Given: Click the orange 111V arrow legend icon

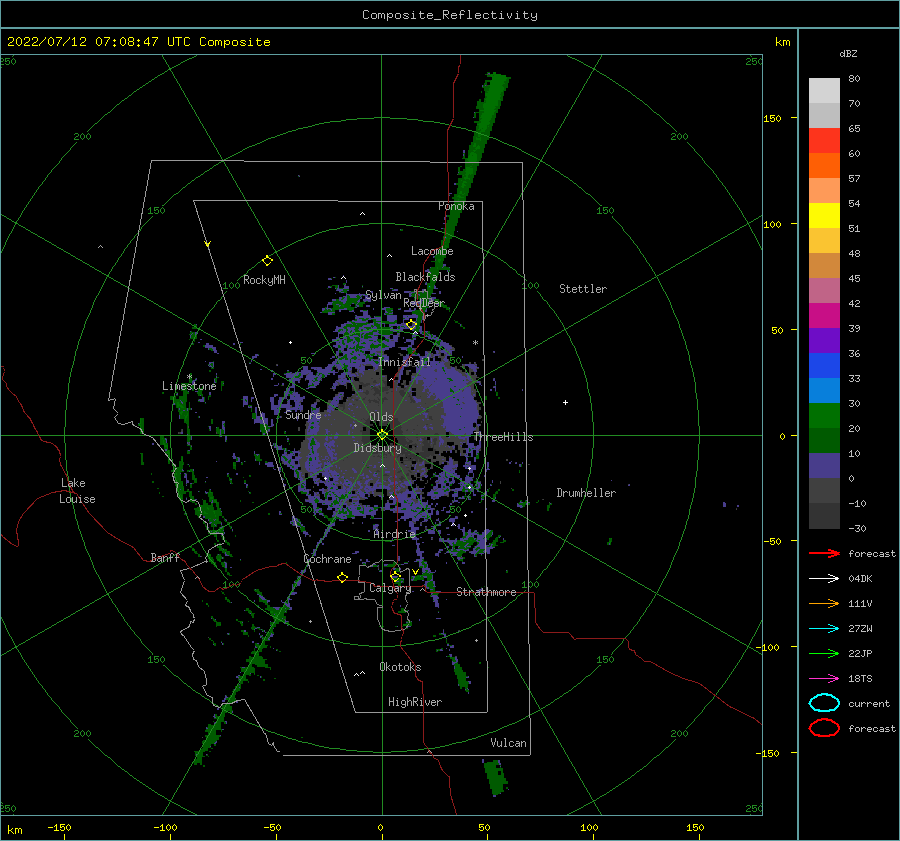Looking at the screenshot, I should [x=824, y=603].
